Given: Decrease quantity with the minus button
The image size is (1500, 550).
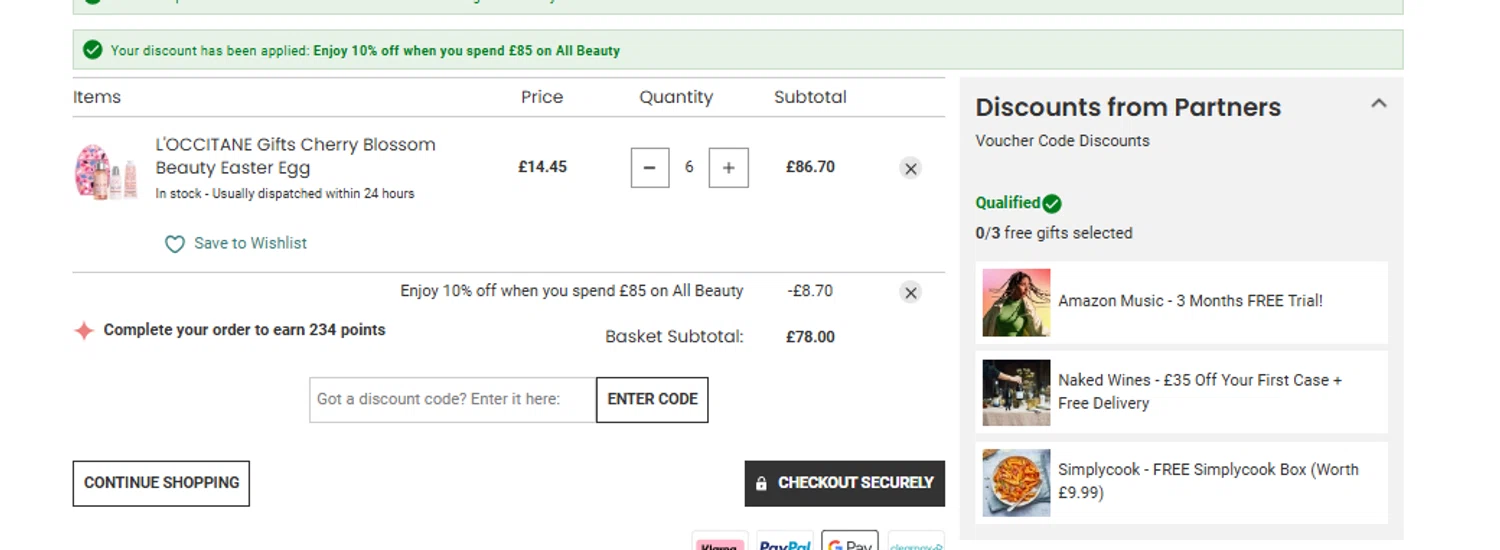Looking at the screenshot, I should coord(650,168).
